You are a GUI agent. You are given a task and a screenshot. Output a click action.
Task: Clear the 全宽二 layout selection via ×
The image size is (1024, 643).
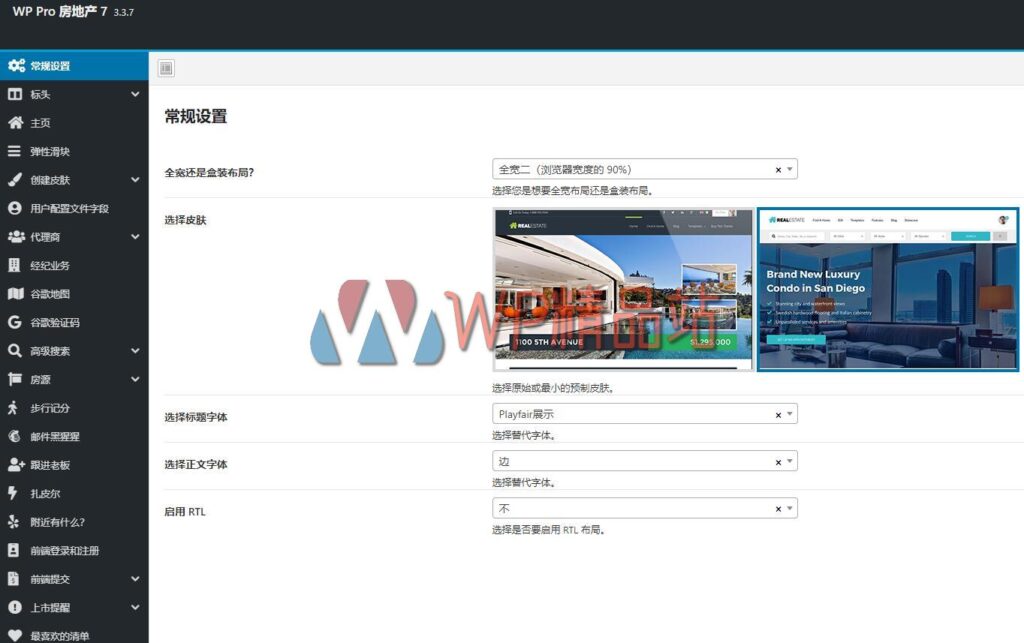tap(778, 169)
